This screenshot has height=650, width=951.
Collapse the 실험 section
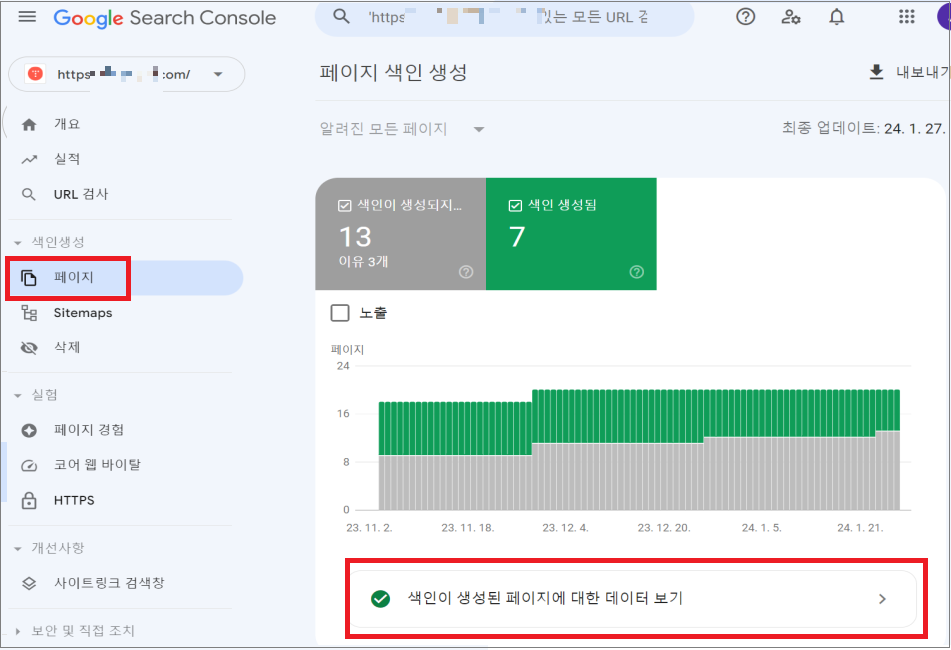18,395
